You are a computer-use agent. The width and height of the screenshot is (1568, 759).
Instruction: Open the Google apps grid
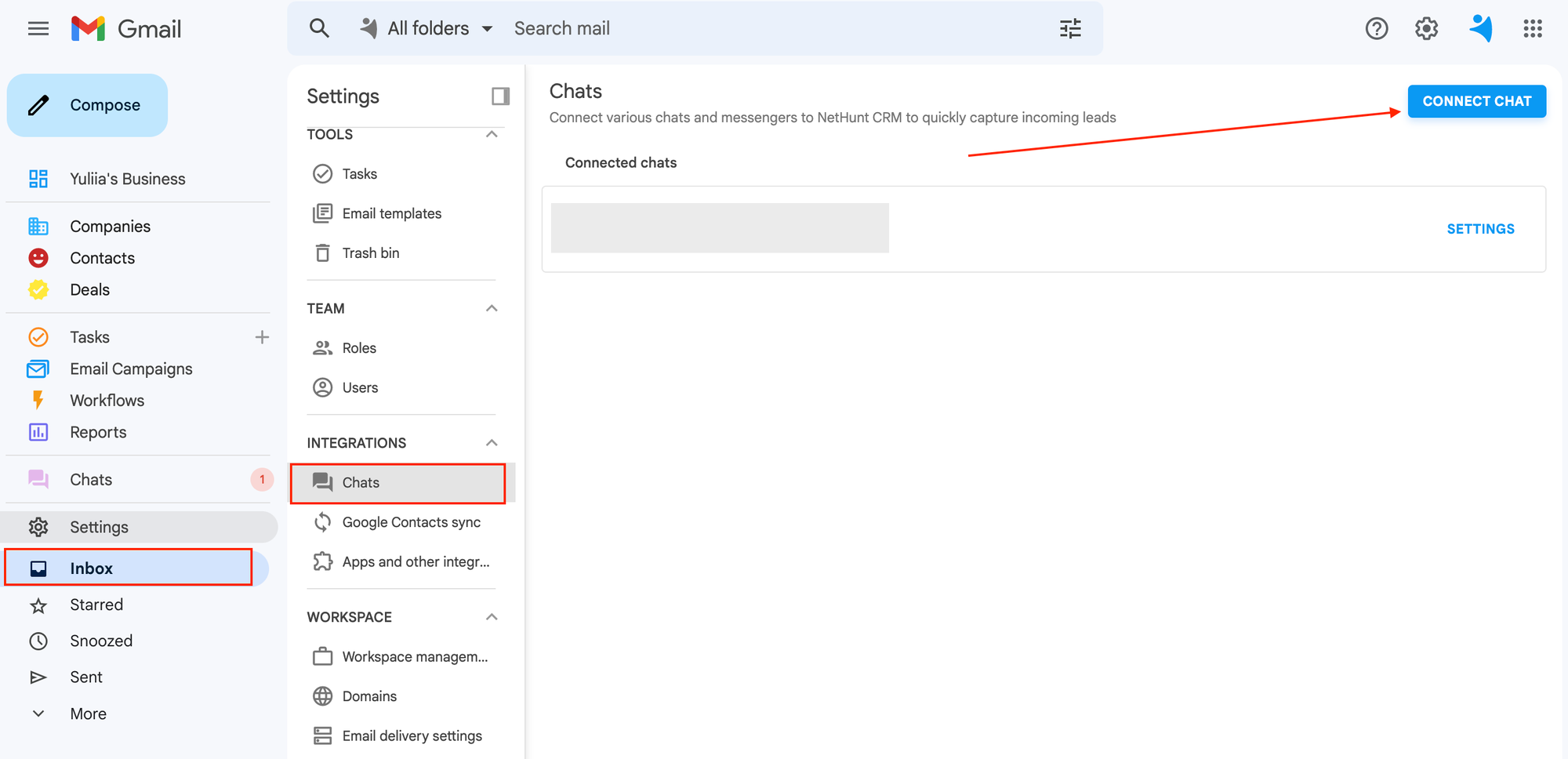[x=1533, y=29]
